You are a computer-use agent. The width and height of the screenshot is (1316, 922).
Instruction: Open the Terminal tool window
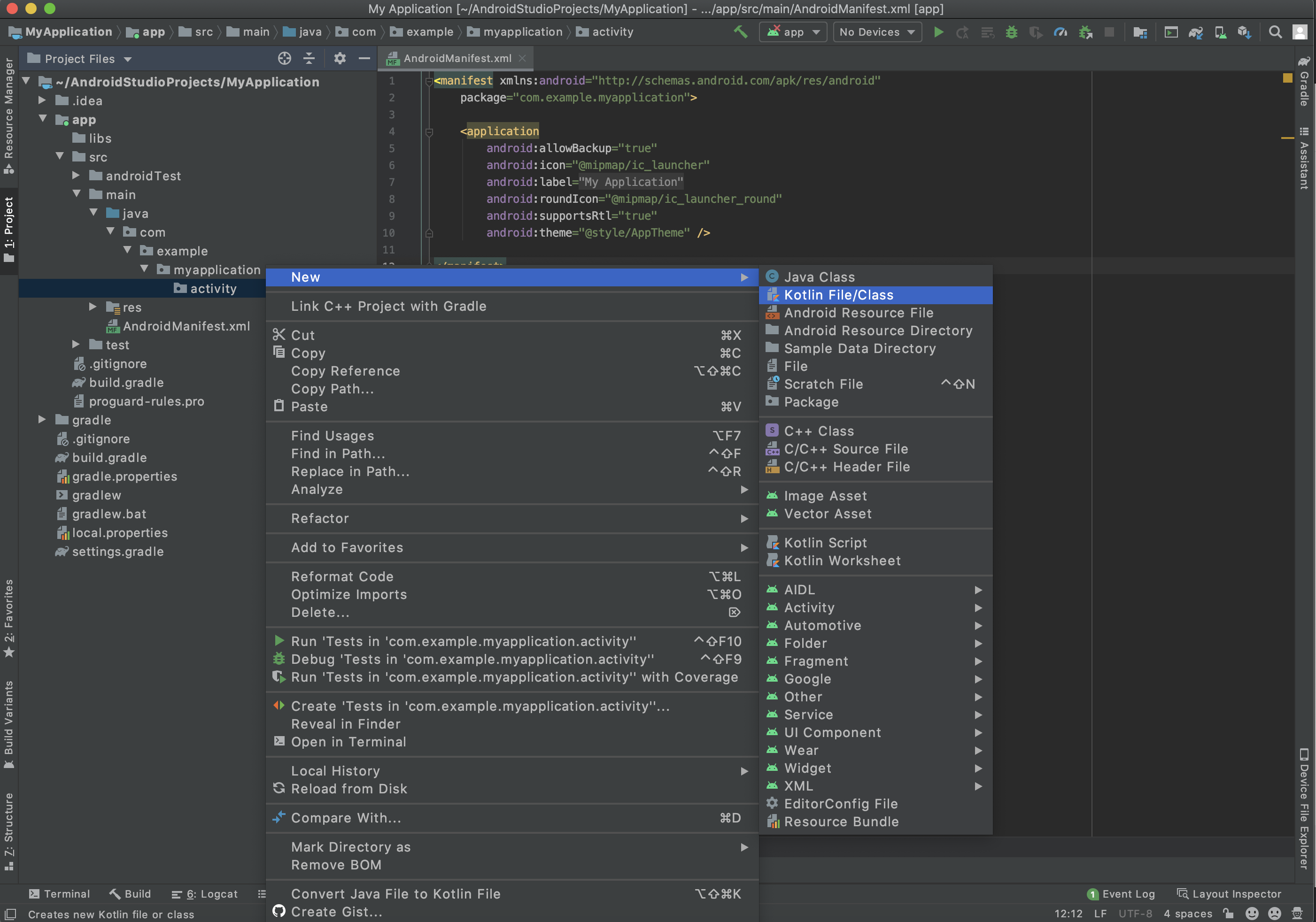pyautogui.click(x=60, y=894)
